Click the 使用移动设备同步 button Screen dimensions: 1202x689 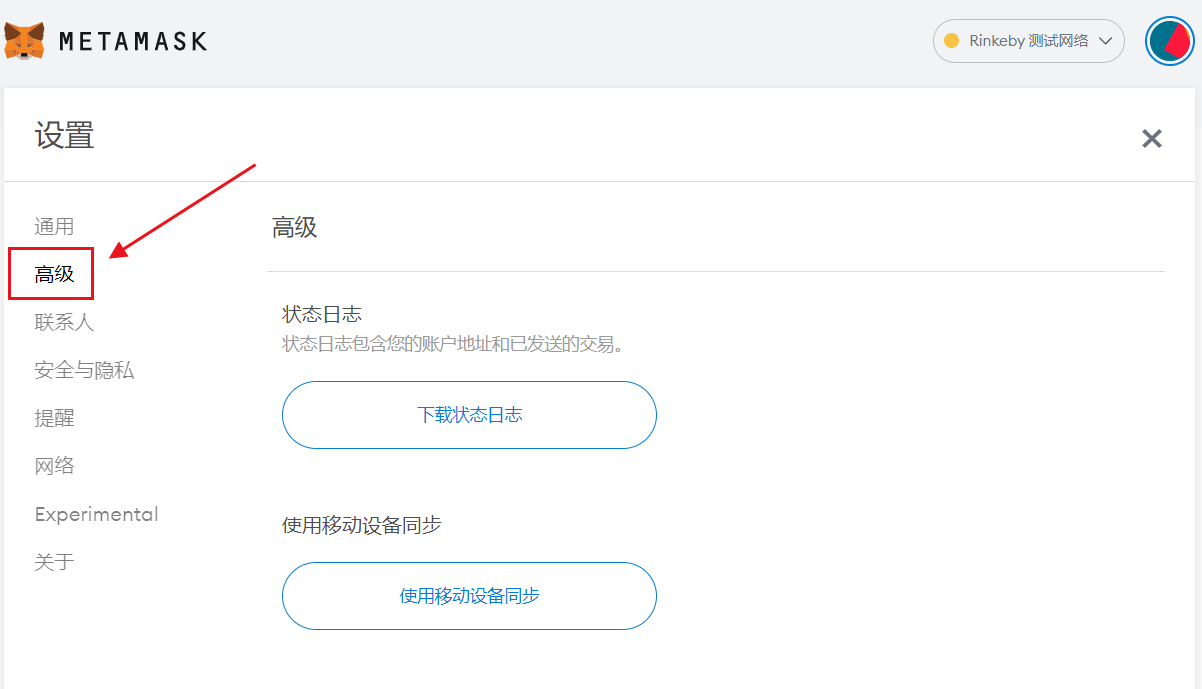[x=469, y=596]
